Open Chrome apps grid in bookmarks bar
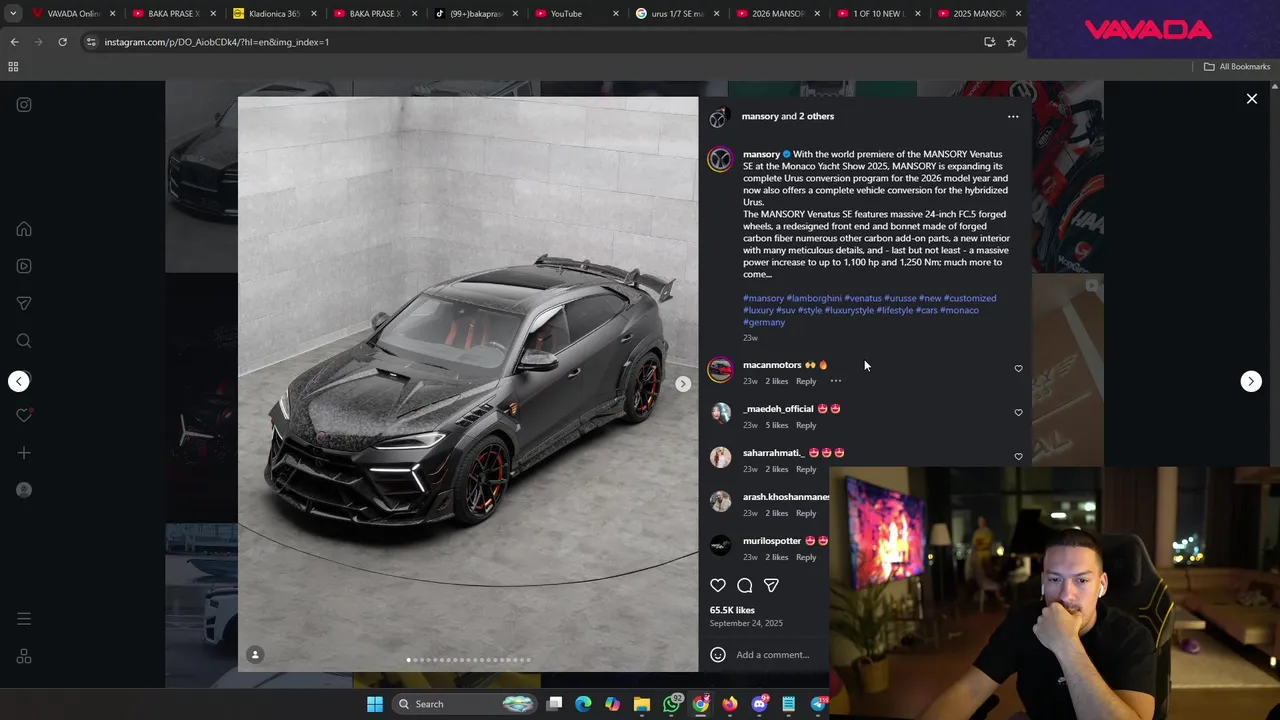The image size is (1280, 720). click(x=13, y=67)
